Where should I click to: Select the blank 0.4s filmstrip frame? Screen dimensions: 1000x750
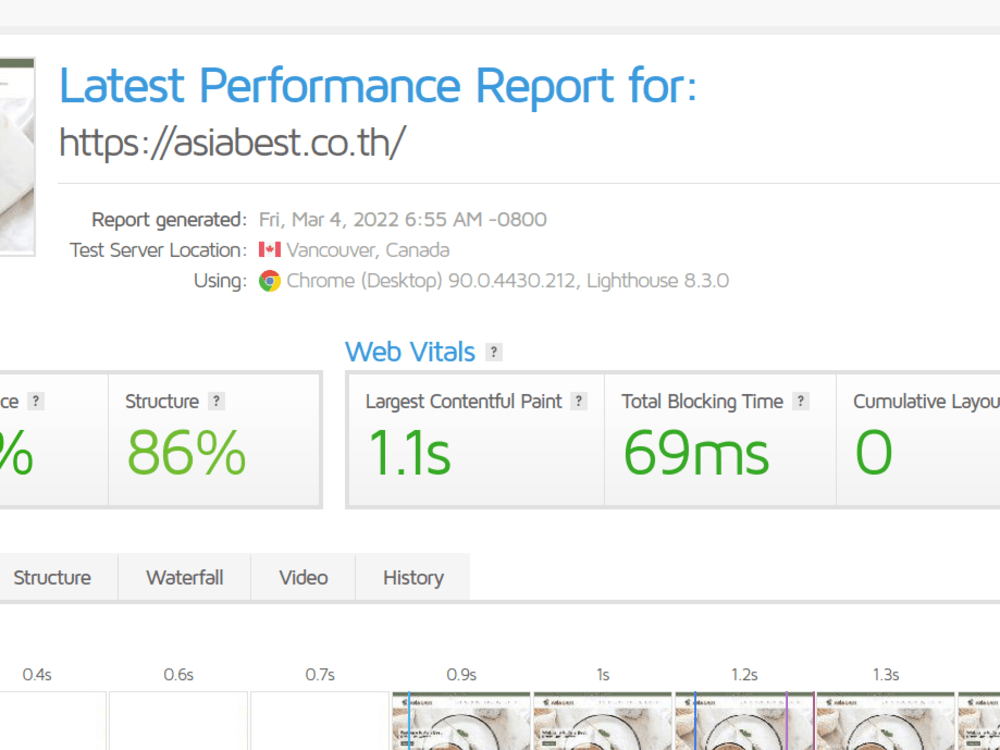[52, 721]
